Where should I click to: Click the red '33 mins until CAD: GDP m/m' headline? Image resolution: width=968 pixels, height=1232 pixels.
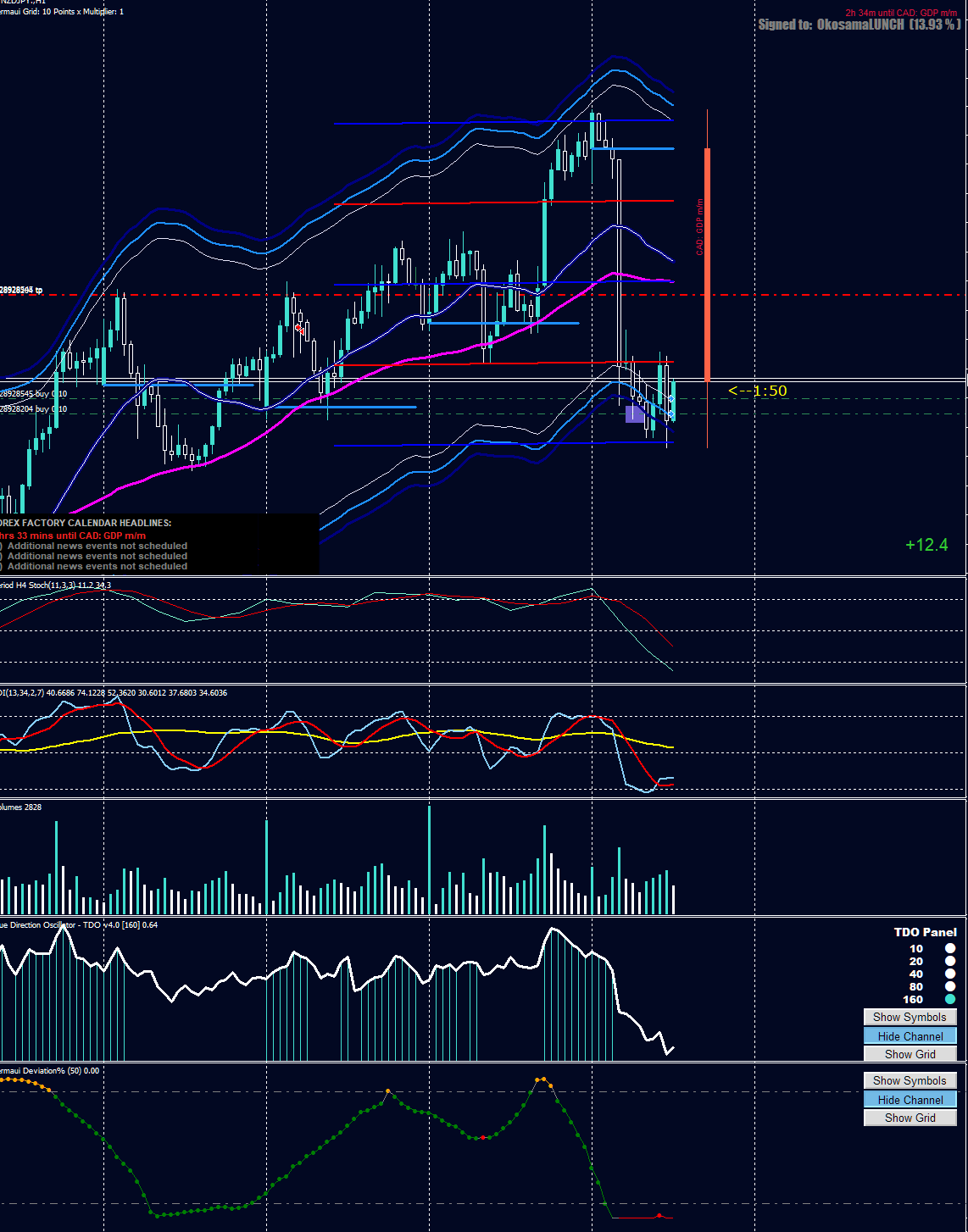(x=73, y=536)
